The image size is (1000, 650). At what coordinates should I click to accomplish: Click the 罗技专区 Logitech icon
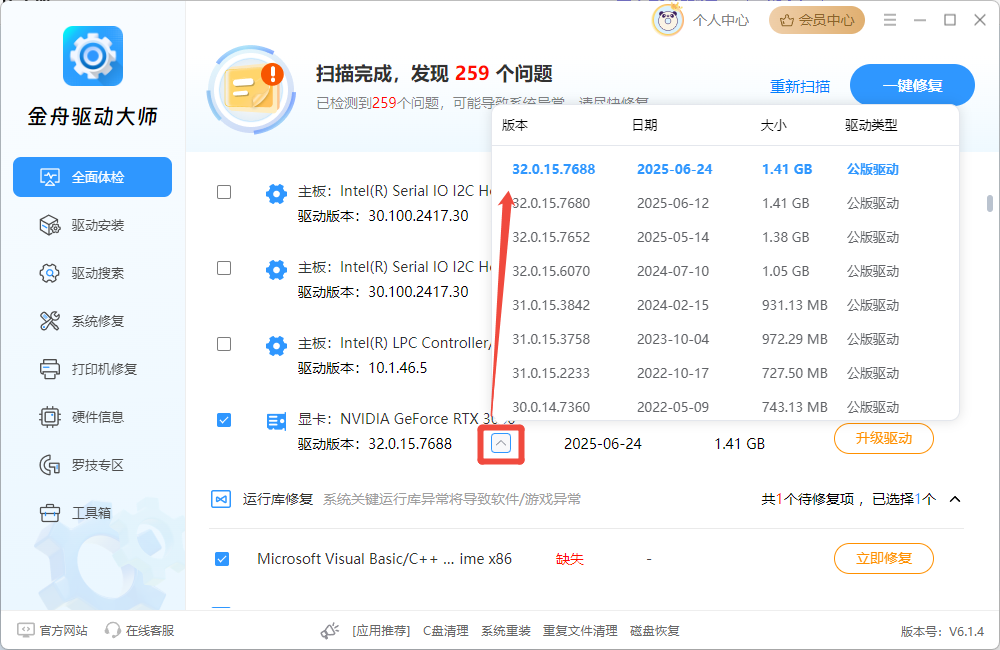click(50, 465)
